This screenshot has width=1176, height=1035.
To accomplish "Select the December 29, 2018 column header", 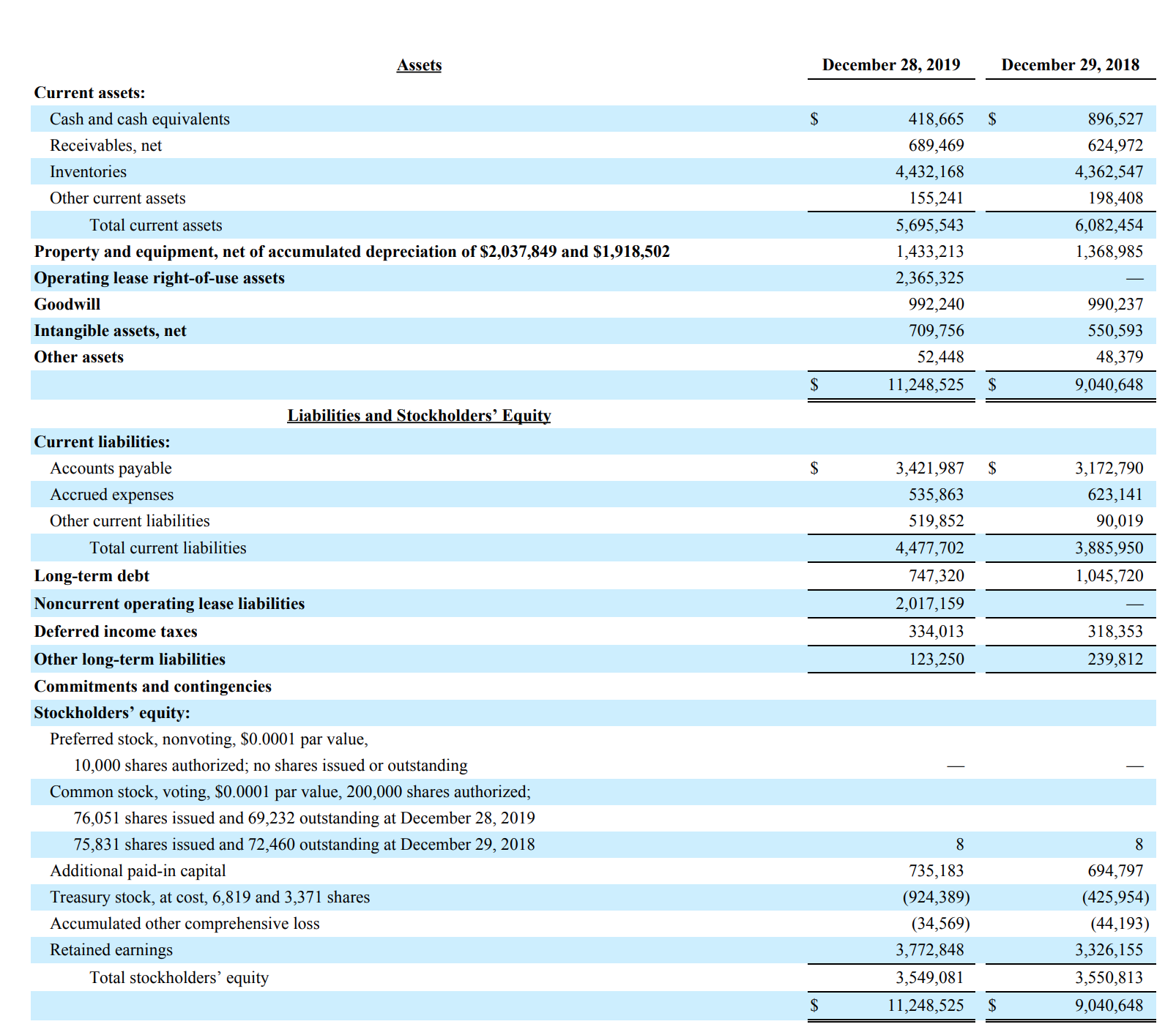I will click(x=1071, y=65).
